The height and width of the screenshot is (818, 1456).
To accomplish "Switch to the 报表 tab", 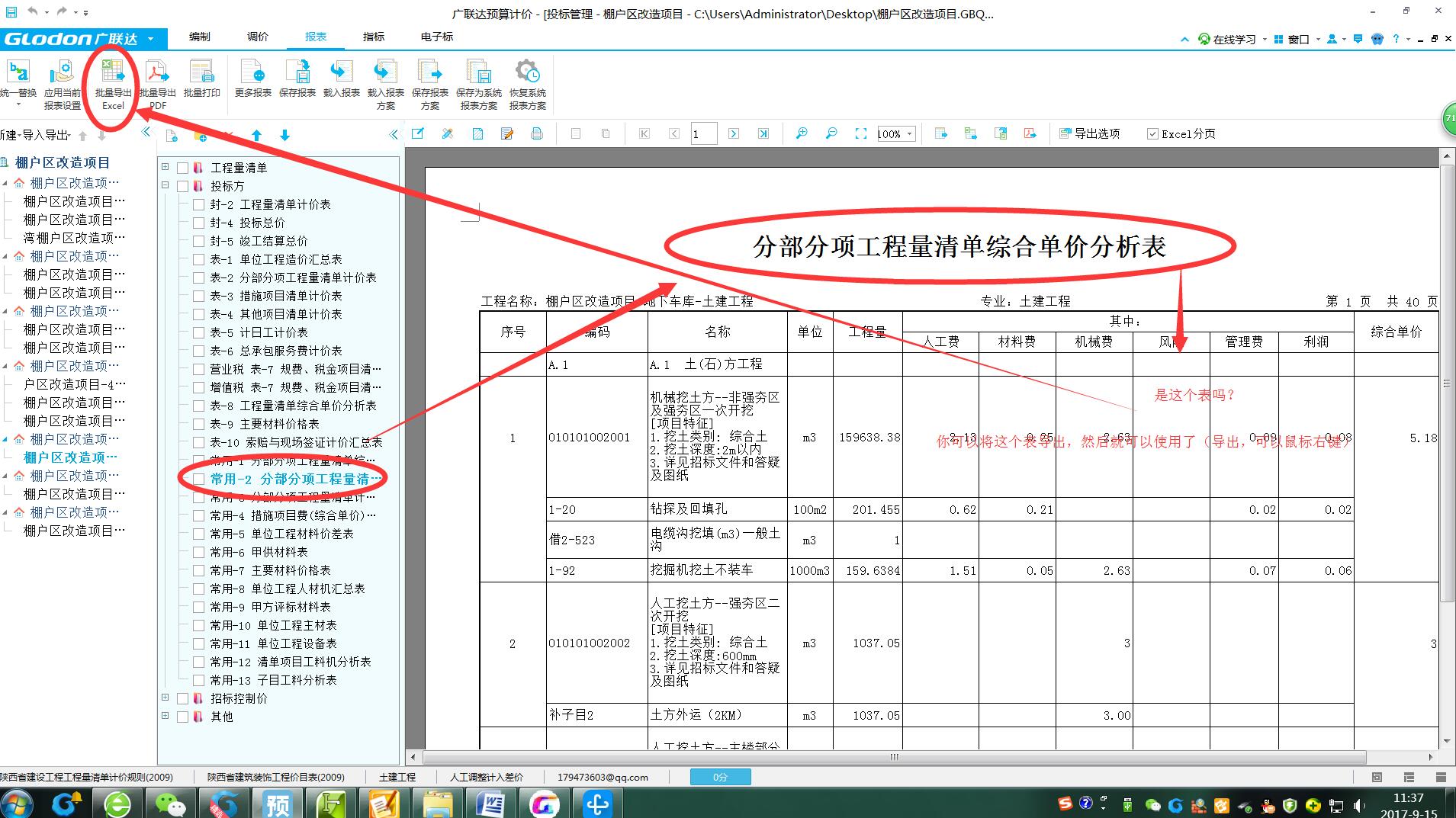I will click(x=316, y=37).
